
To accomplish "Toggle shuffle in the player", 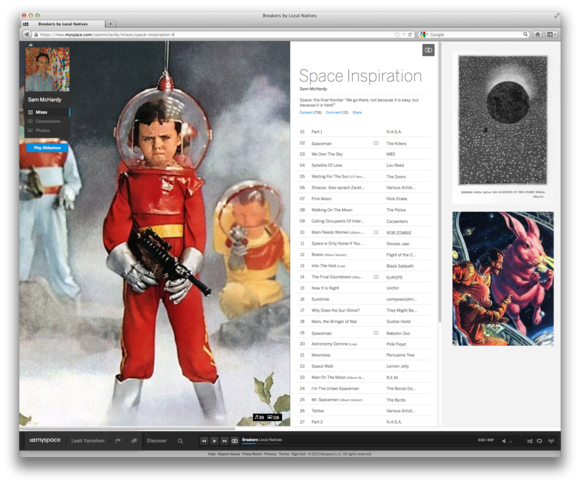I will [529, 441].
